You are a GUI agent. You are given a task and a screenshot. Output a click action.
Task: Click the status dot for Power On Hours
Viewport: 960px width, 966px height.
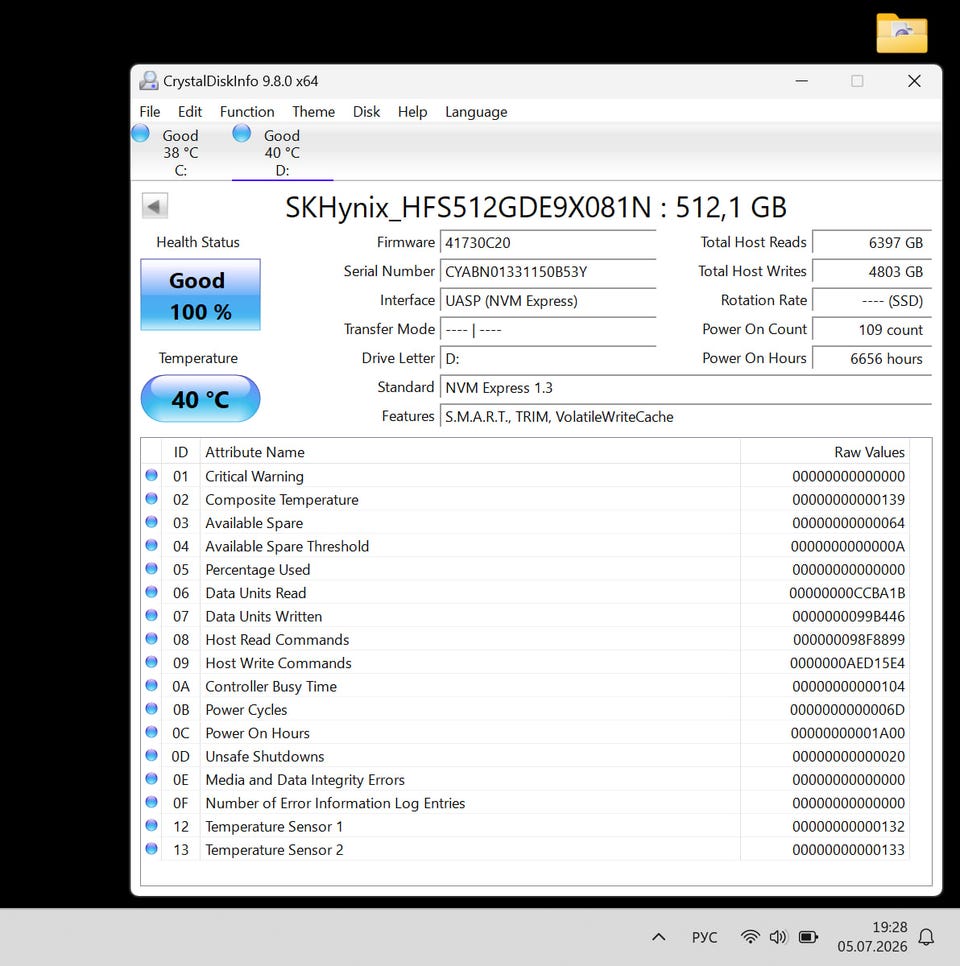pyautogui.click(x=152, y=732)
